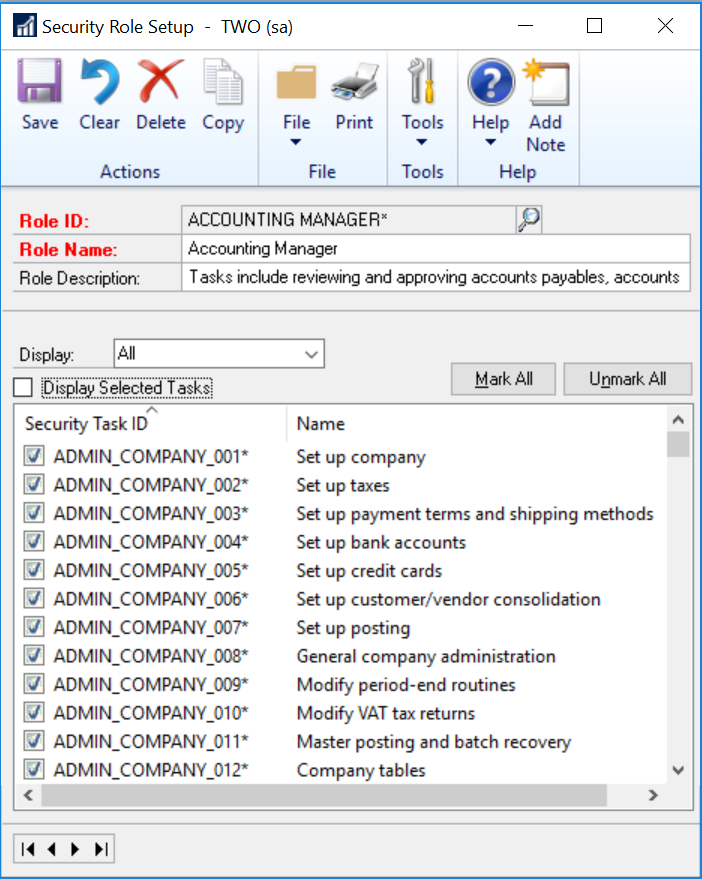Select 'Modify VAT tax returns' task name
This screenshot has width=702, height=879.
(x=386, y=714)
